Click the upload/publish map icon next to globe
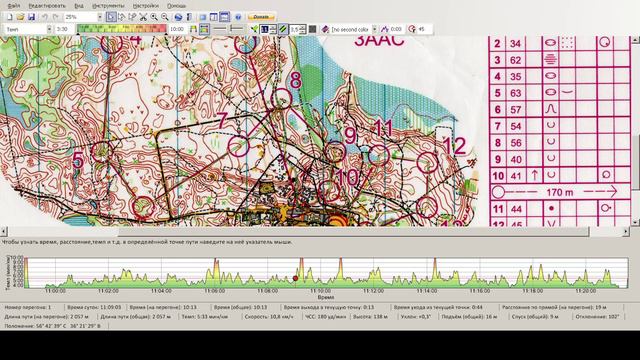 click(x=189, y=17)
